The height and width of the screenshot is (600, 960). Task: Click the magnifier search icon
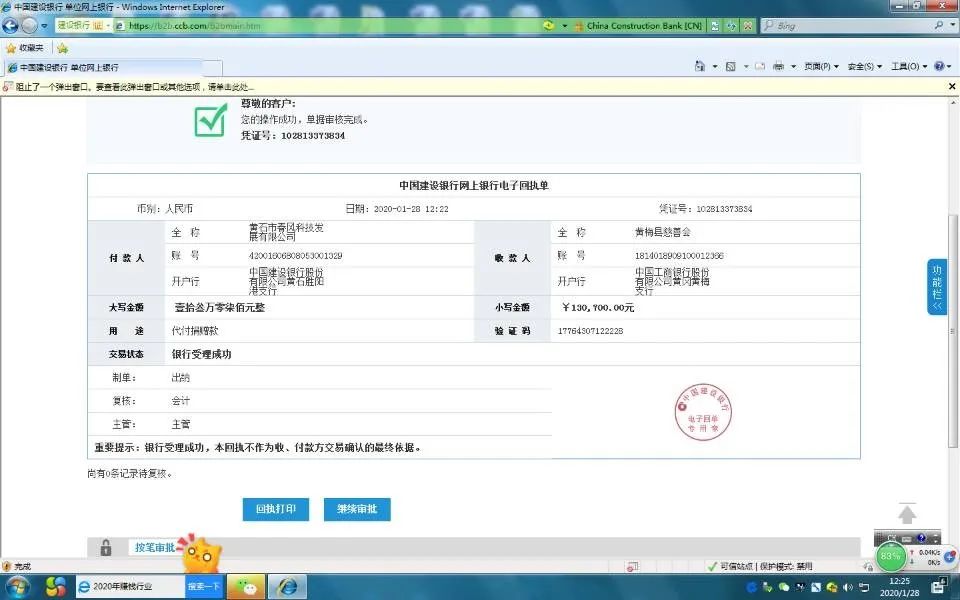pyautogui.click(x=939, y=25)
